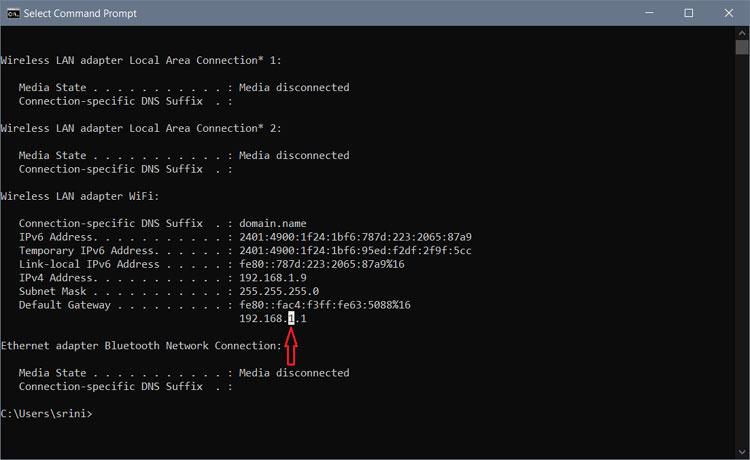The image size is (750, 460).
Task: Maximize the Command Prompt window
Action: [x=689, y=13]
